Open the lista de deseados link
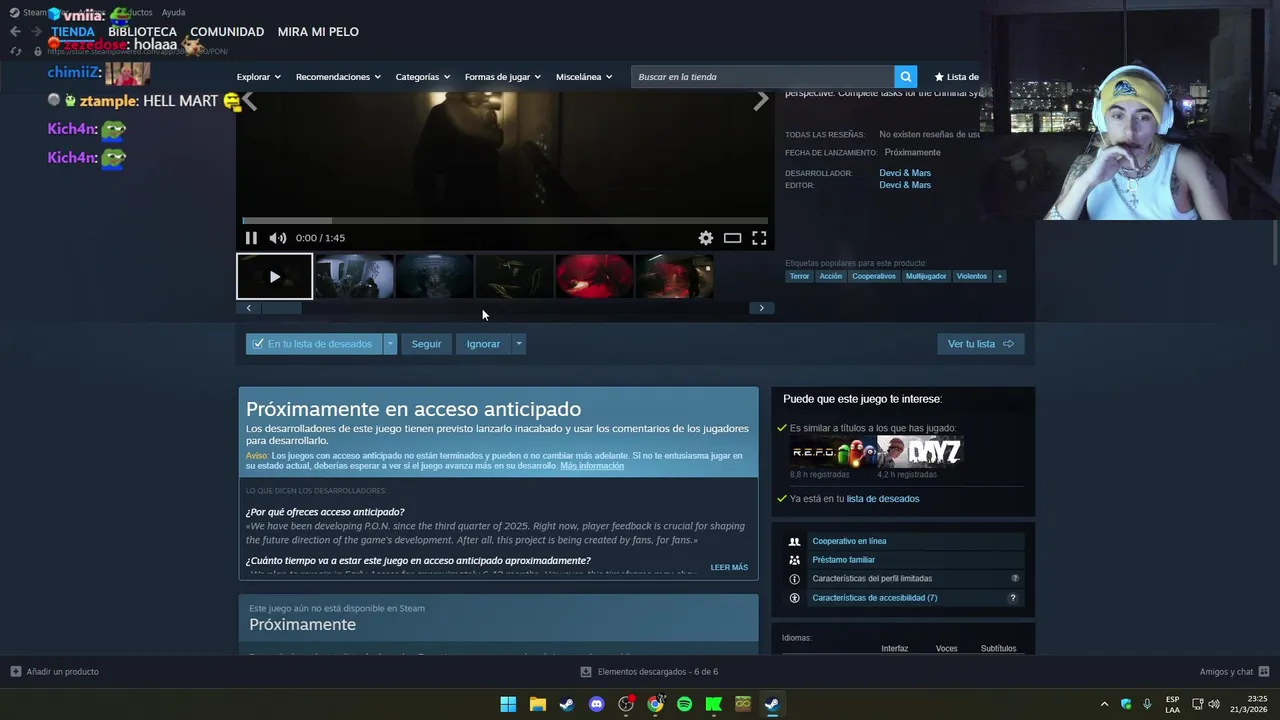This screenshot has width=1280, height=720. pyautogui.click(x=883, y=499)
